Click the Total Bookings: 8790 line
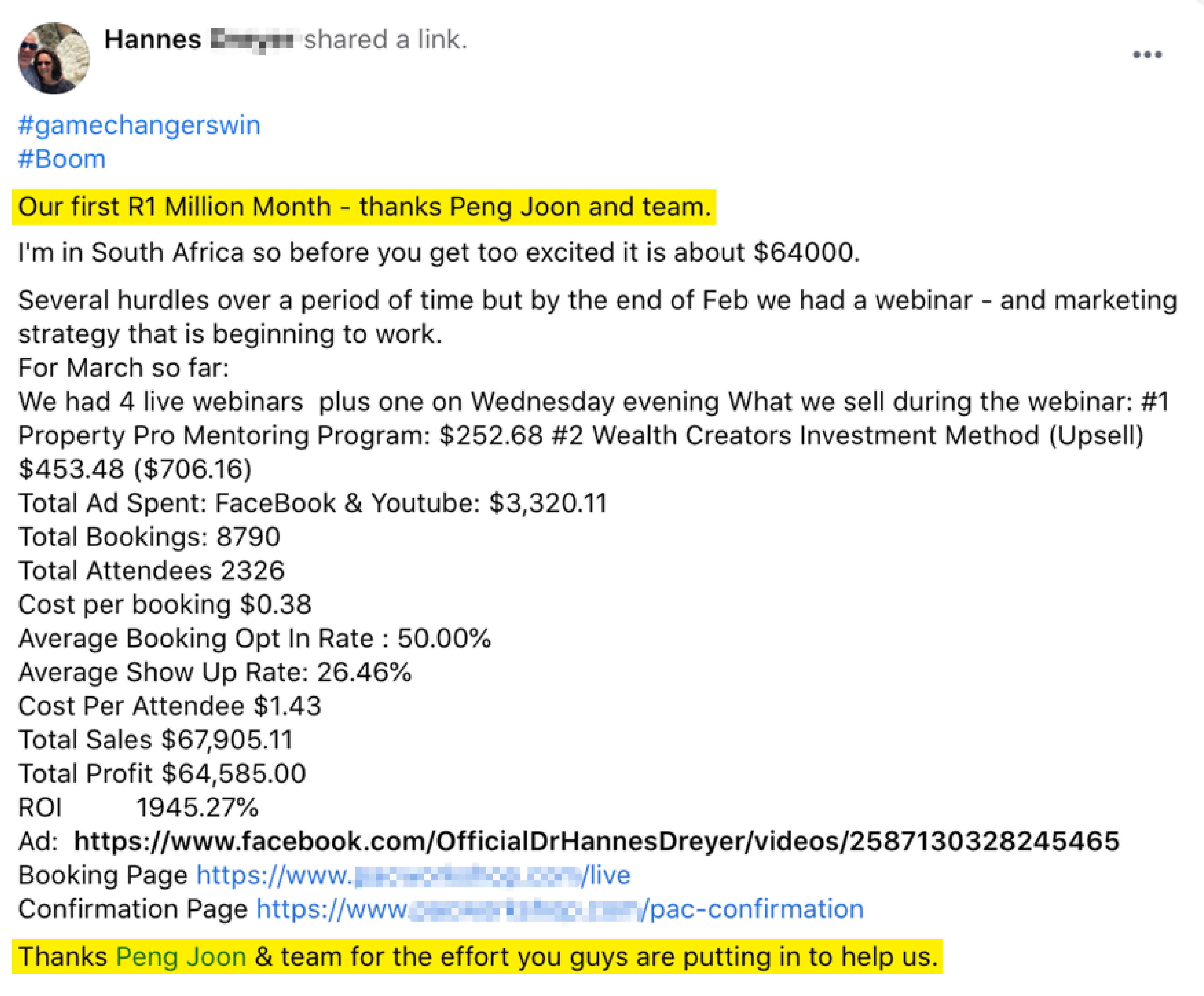 149,537
